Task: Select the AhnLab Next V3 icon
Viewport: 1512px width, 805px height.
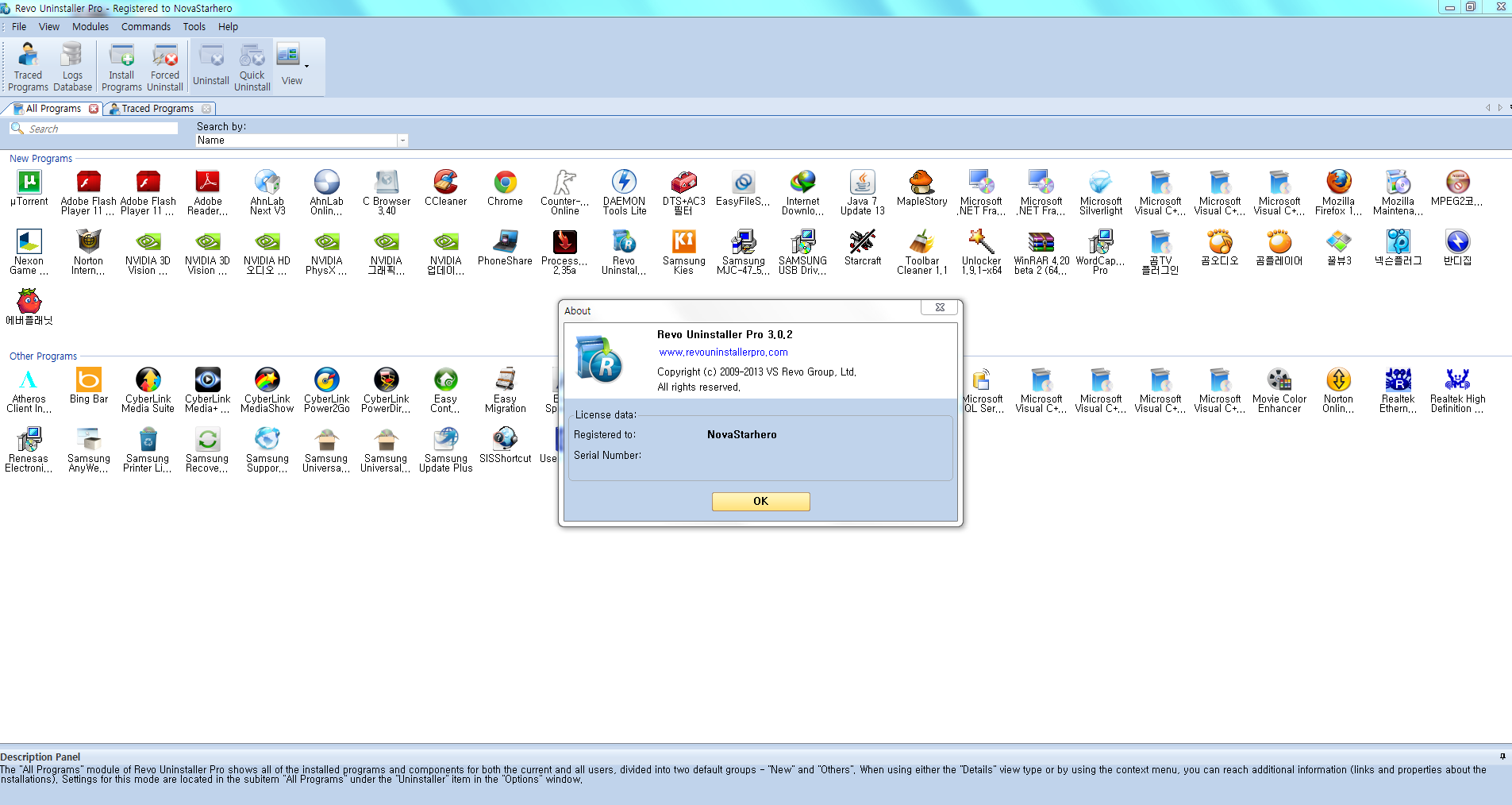Action: (x=267, y=192)
